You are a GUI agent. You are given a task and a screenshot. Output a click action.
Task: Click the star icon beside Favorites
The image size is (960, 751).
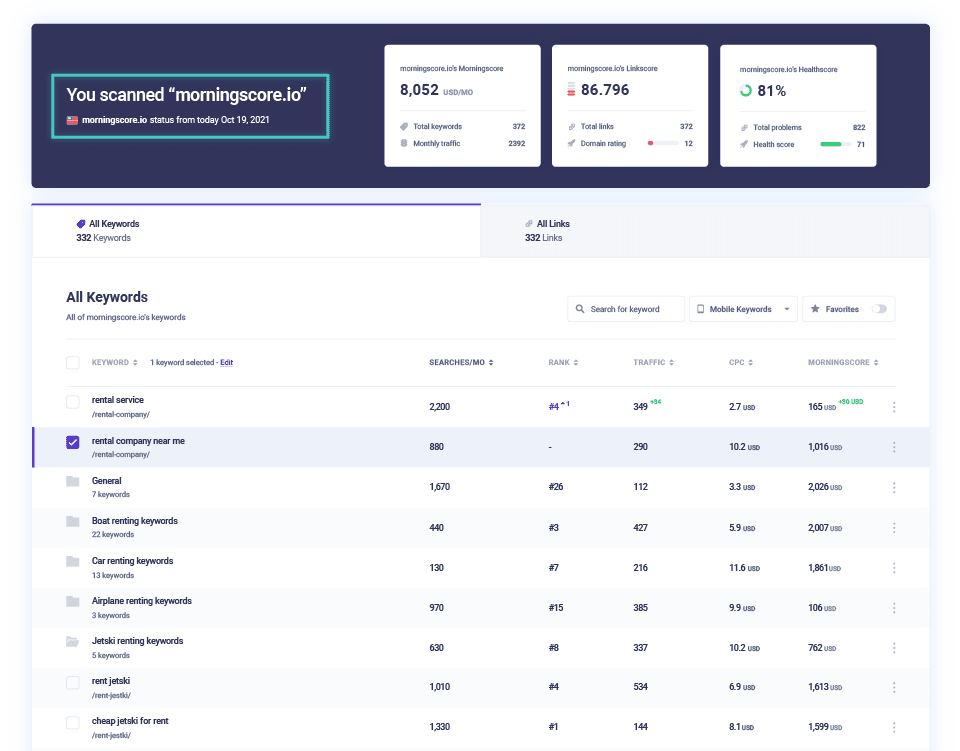click(815, 309)
